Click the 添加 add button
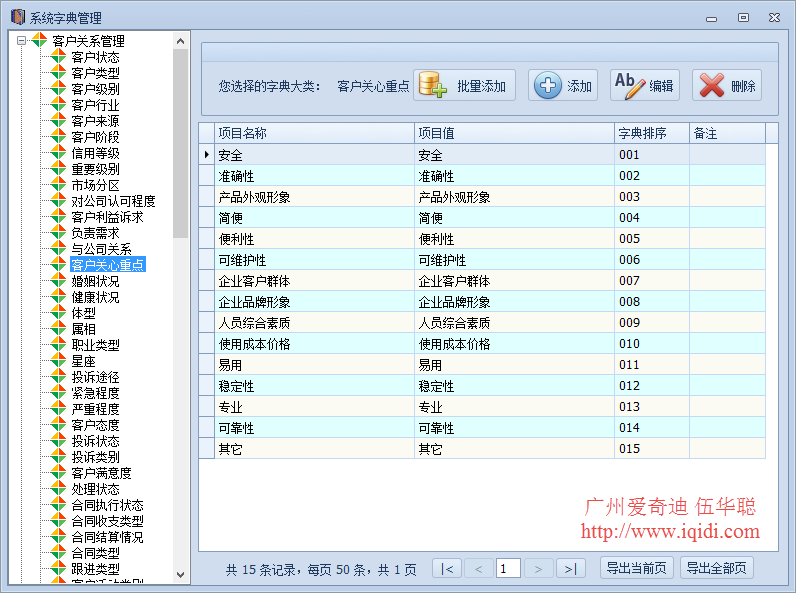 562,85
